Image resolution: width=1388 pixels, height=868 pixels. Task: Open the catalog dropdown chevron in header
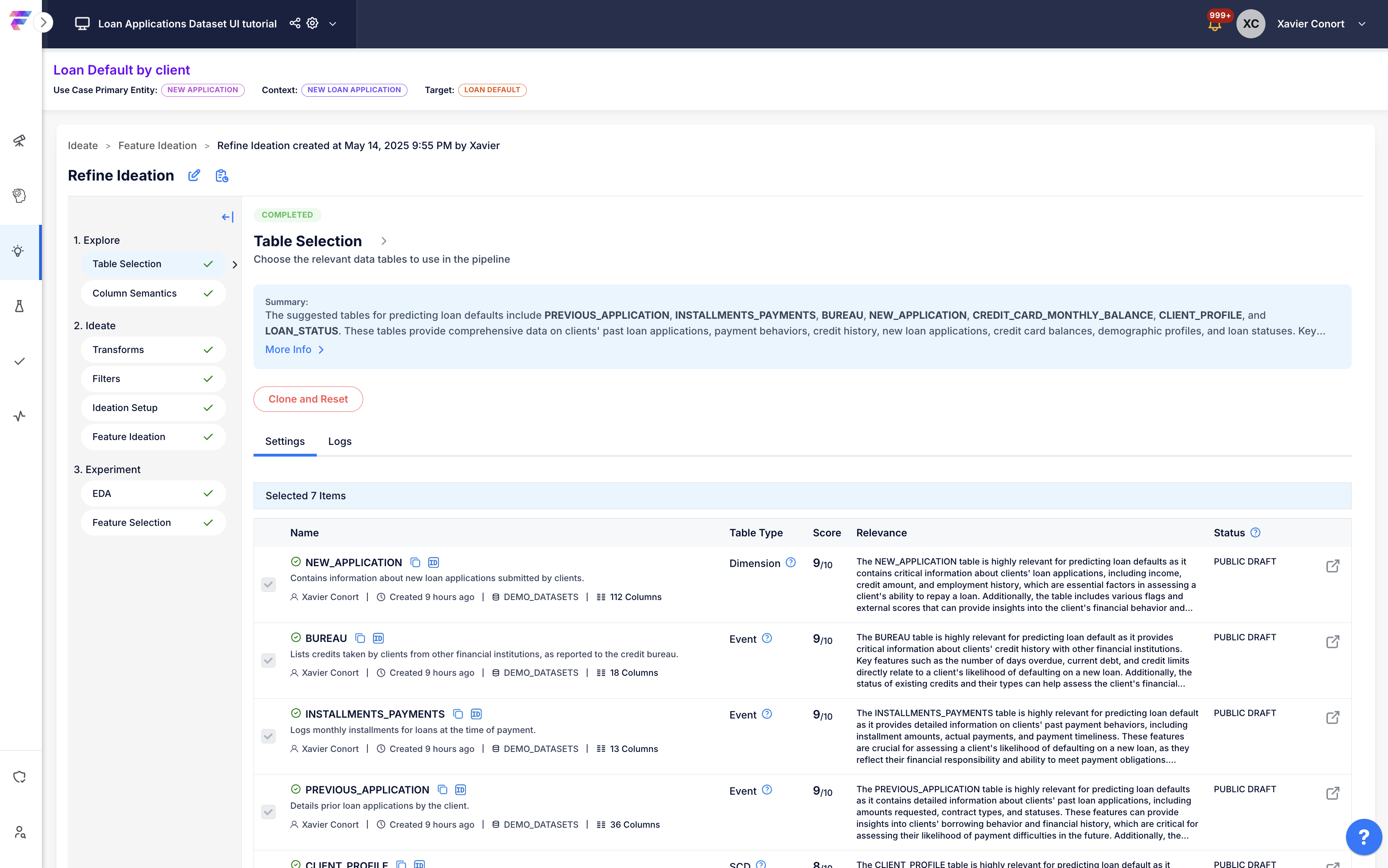pyautogui.click(x=332, y=23)
